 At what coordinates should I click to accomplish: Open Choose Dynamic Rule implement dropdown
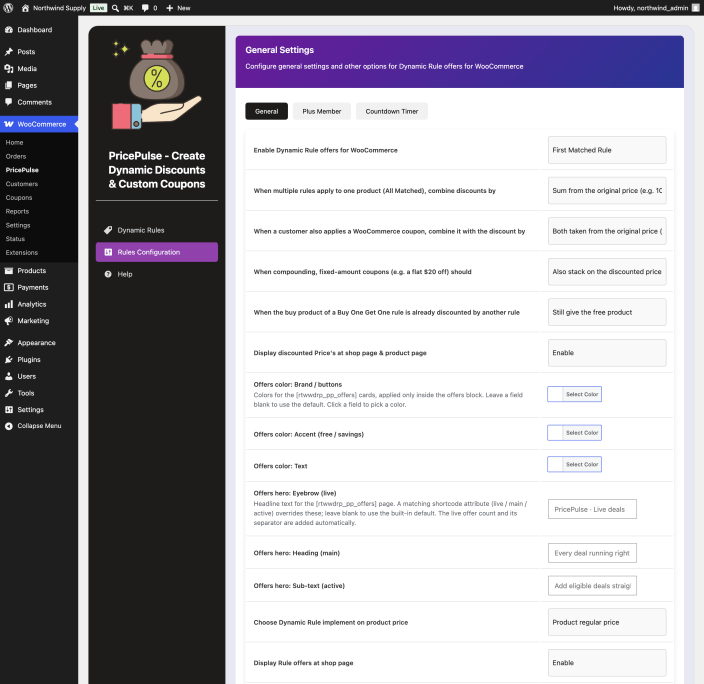click(x=607, y=622)
